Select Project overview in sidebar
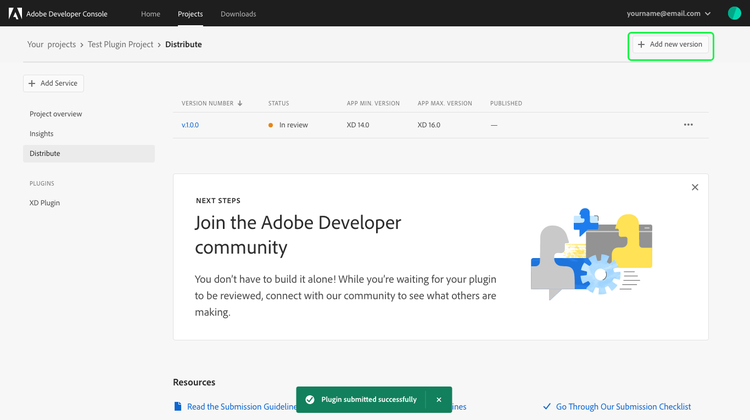The width and height of the screenshot is (750, 420). pyautogui.click(x=55, y=114)
